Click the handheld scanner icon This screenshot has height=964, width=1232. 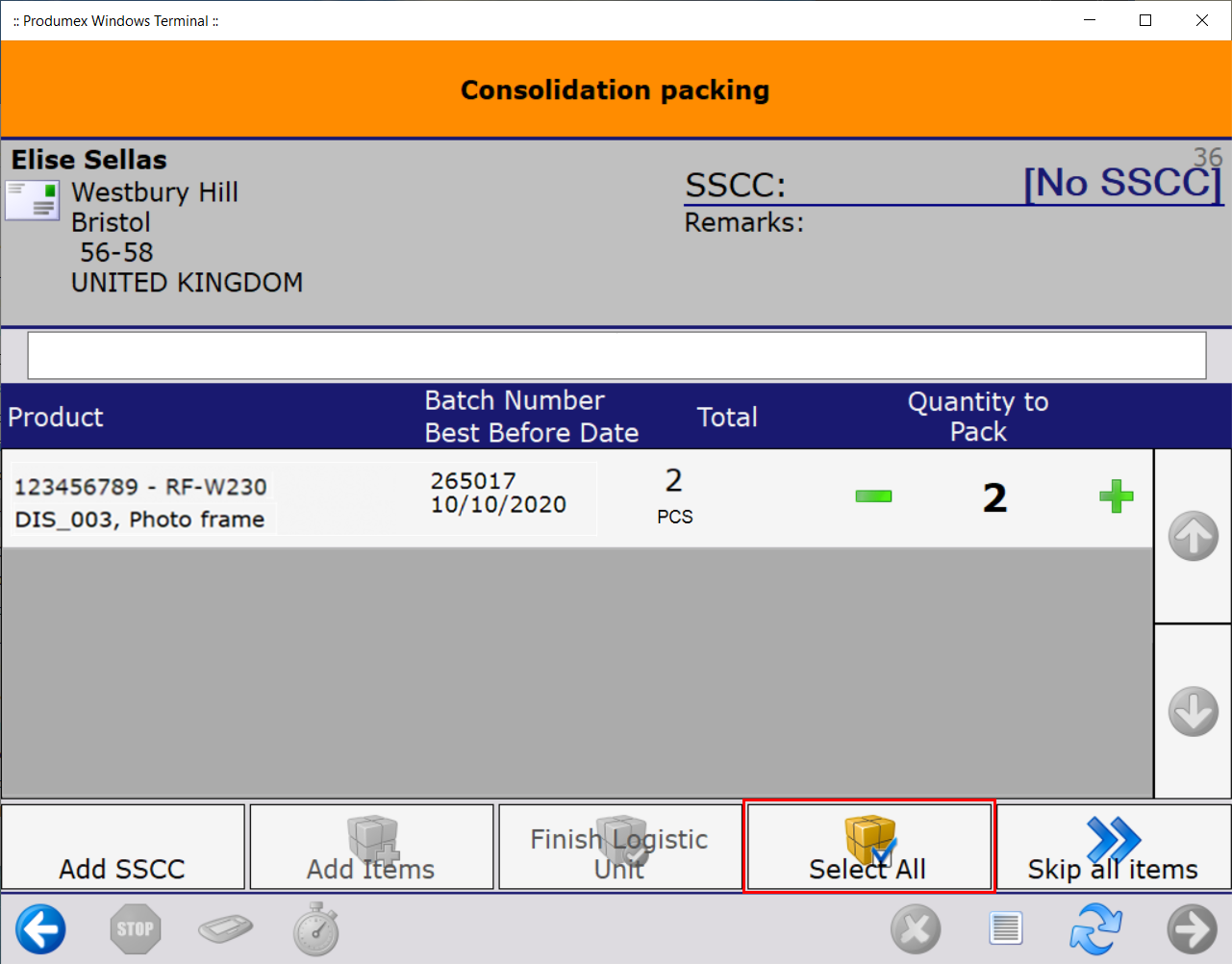225,929
